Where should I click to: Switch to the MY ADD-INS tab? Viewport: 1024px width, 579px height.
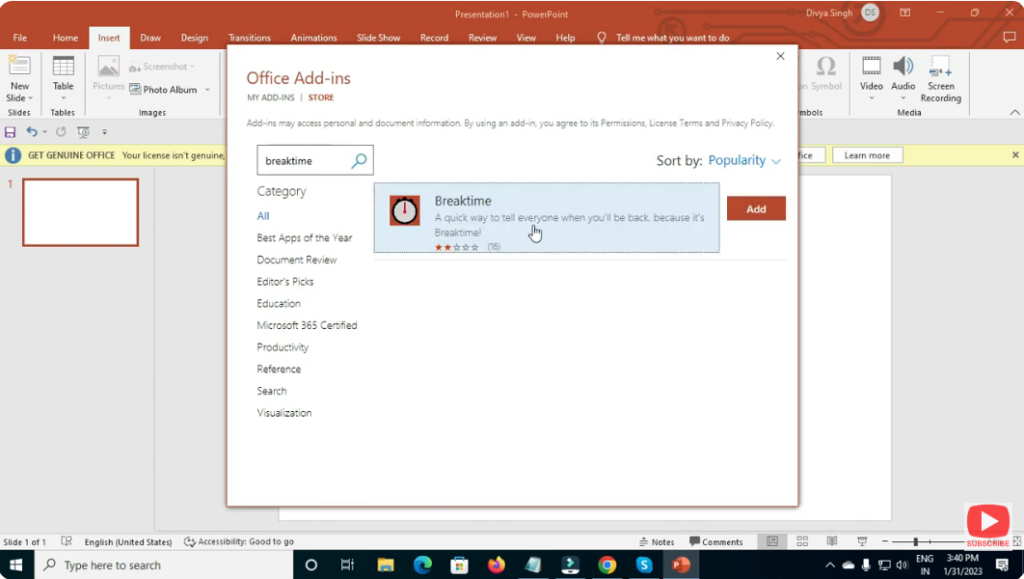click(x=271, y=98)
